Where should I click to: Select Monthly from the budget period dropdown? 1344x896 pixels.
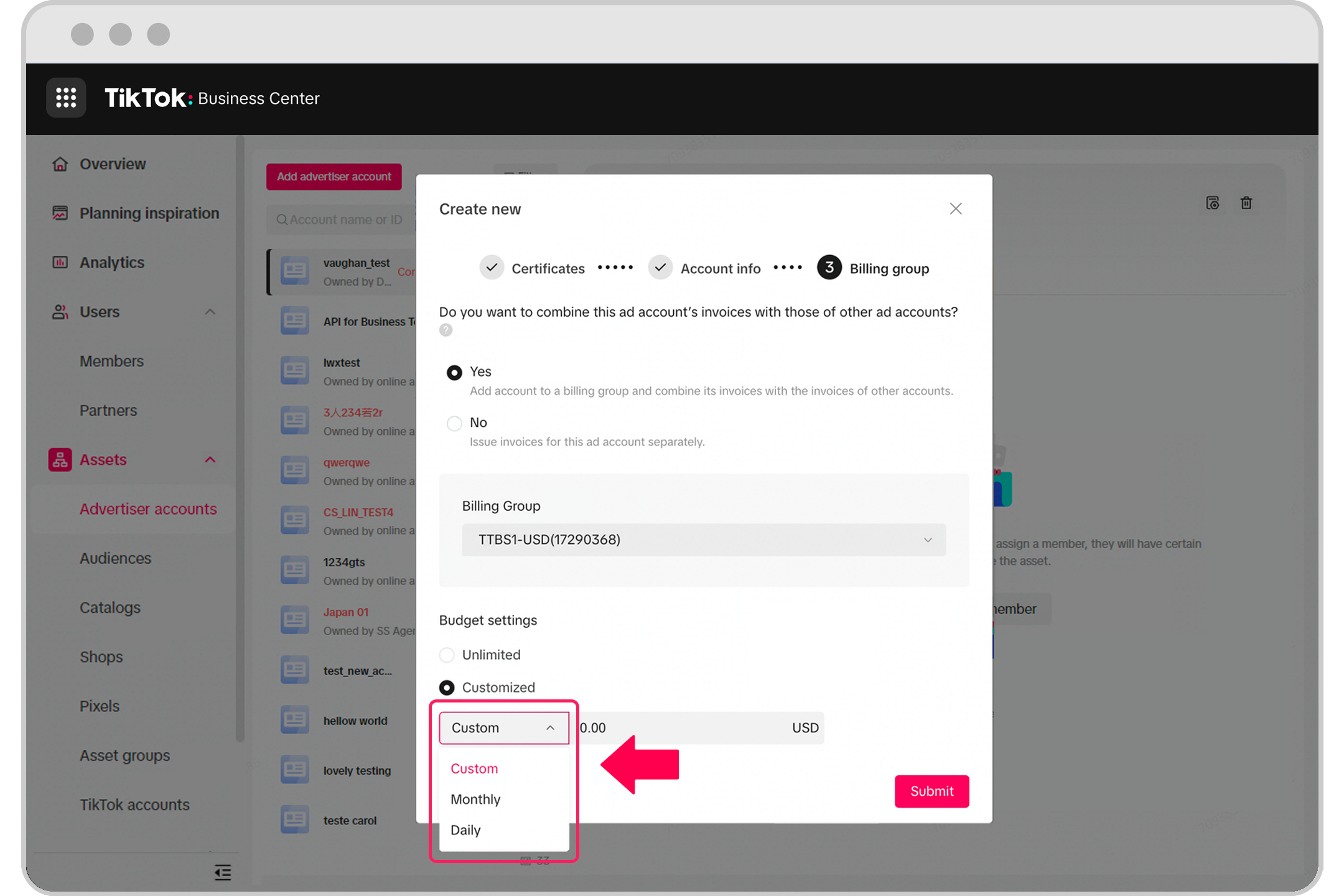[475, 799]
